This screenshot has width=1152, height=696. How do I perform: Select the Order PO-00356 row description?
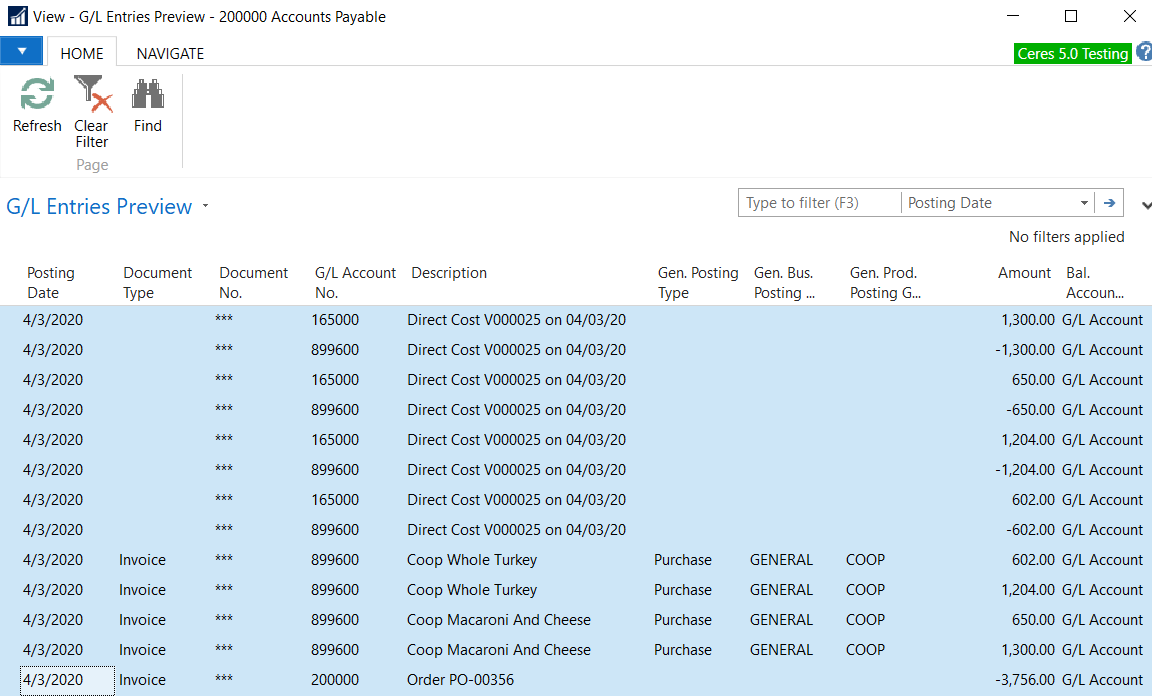[460, 680]
